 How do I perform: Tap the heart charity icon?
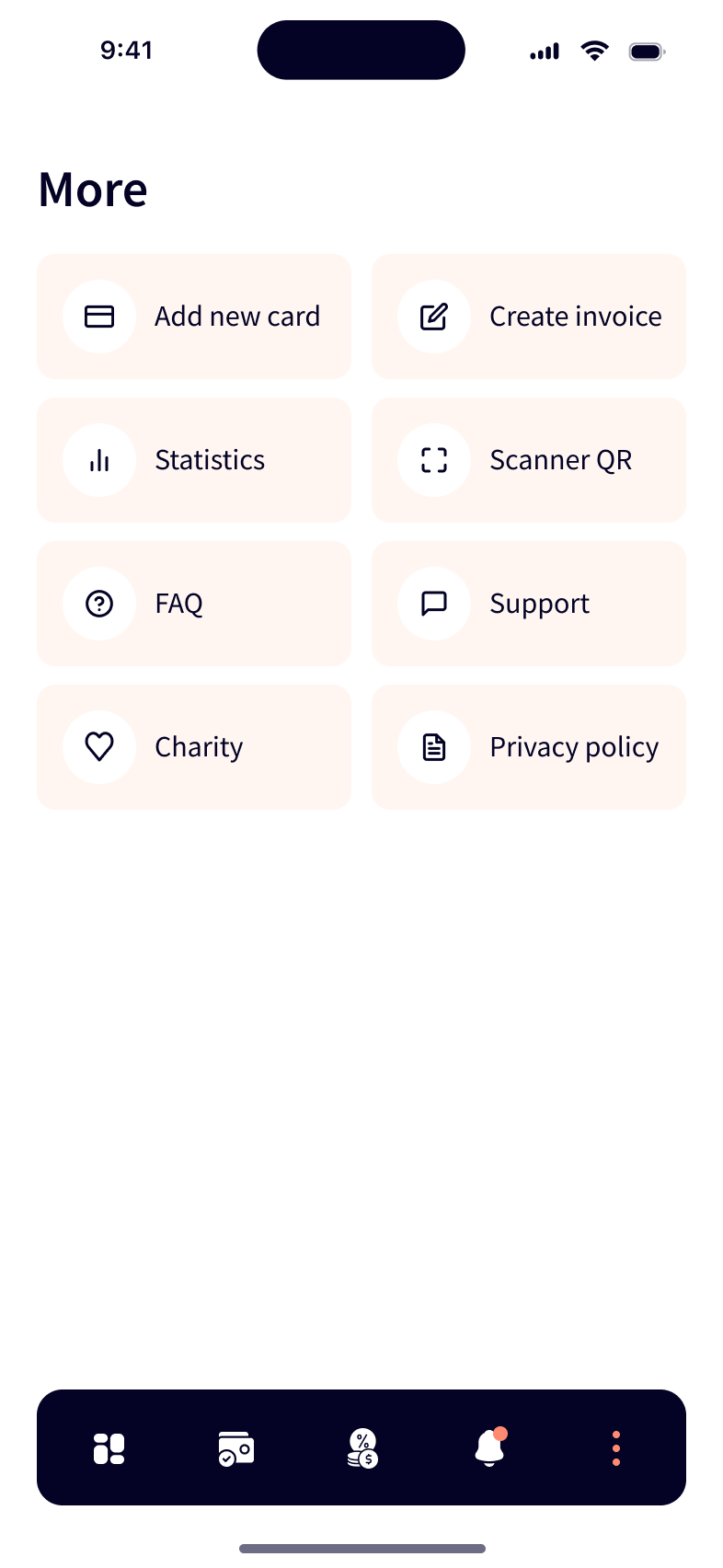point(99,747)
